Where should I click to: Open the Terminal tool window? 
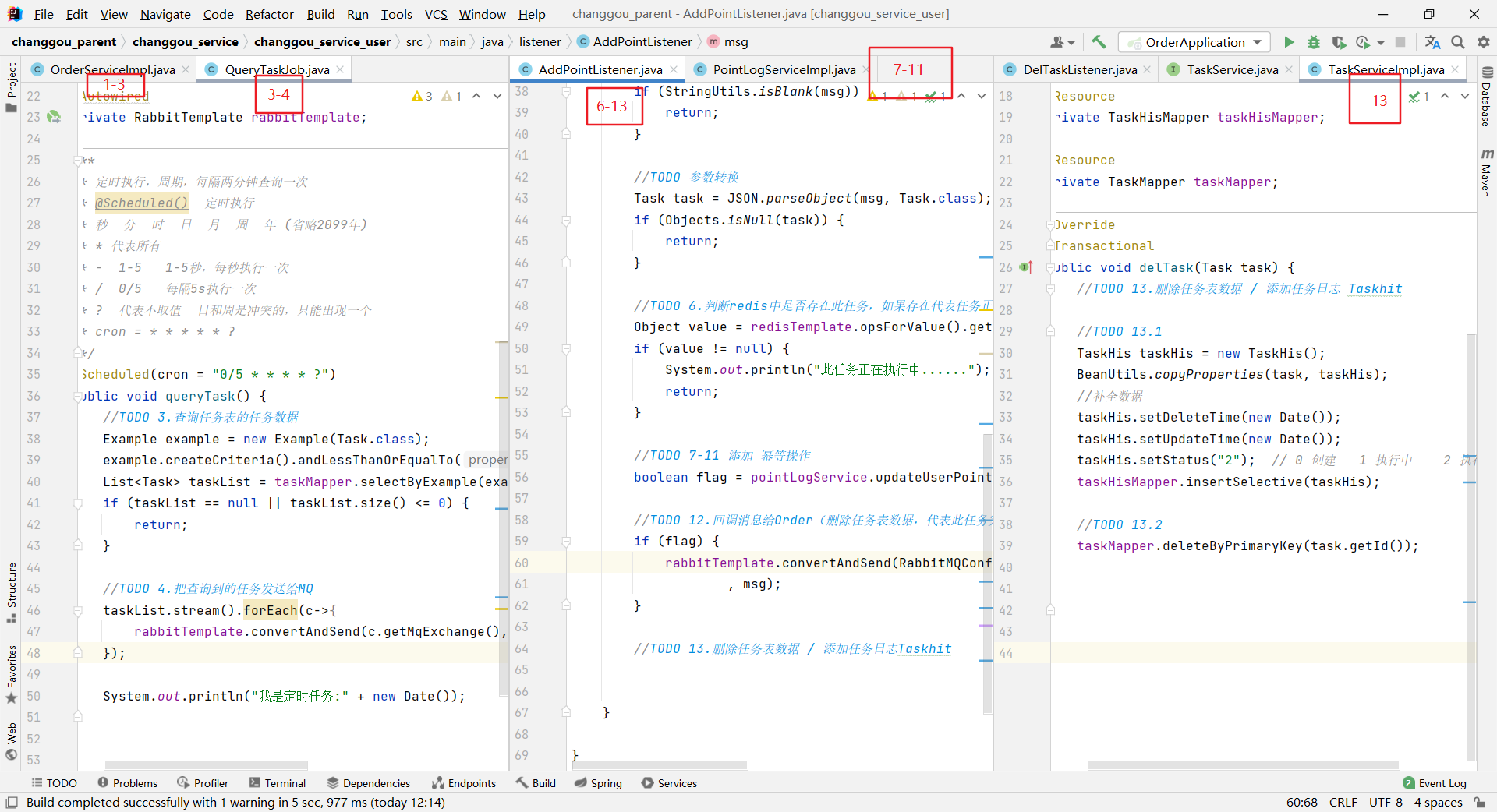point(278,783)
